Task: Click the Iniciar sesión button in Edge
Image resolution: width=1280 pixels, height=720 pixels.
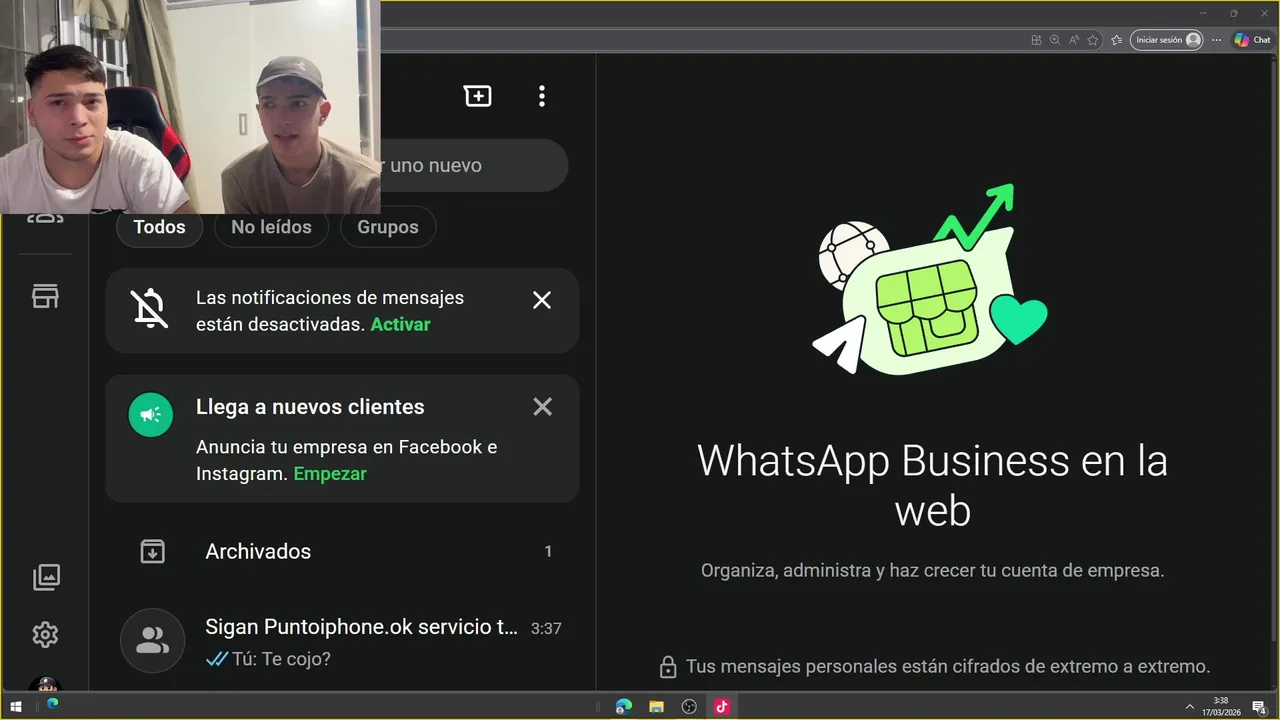Action: click(1167, 40)
